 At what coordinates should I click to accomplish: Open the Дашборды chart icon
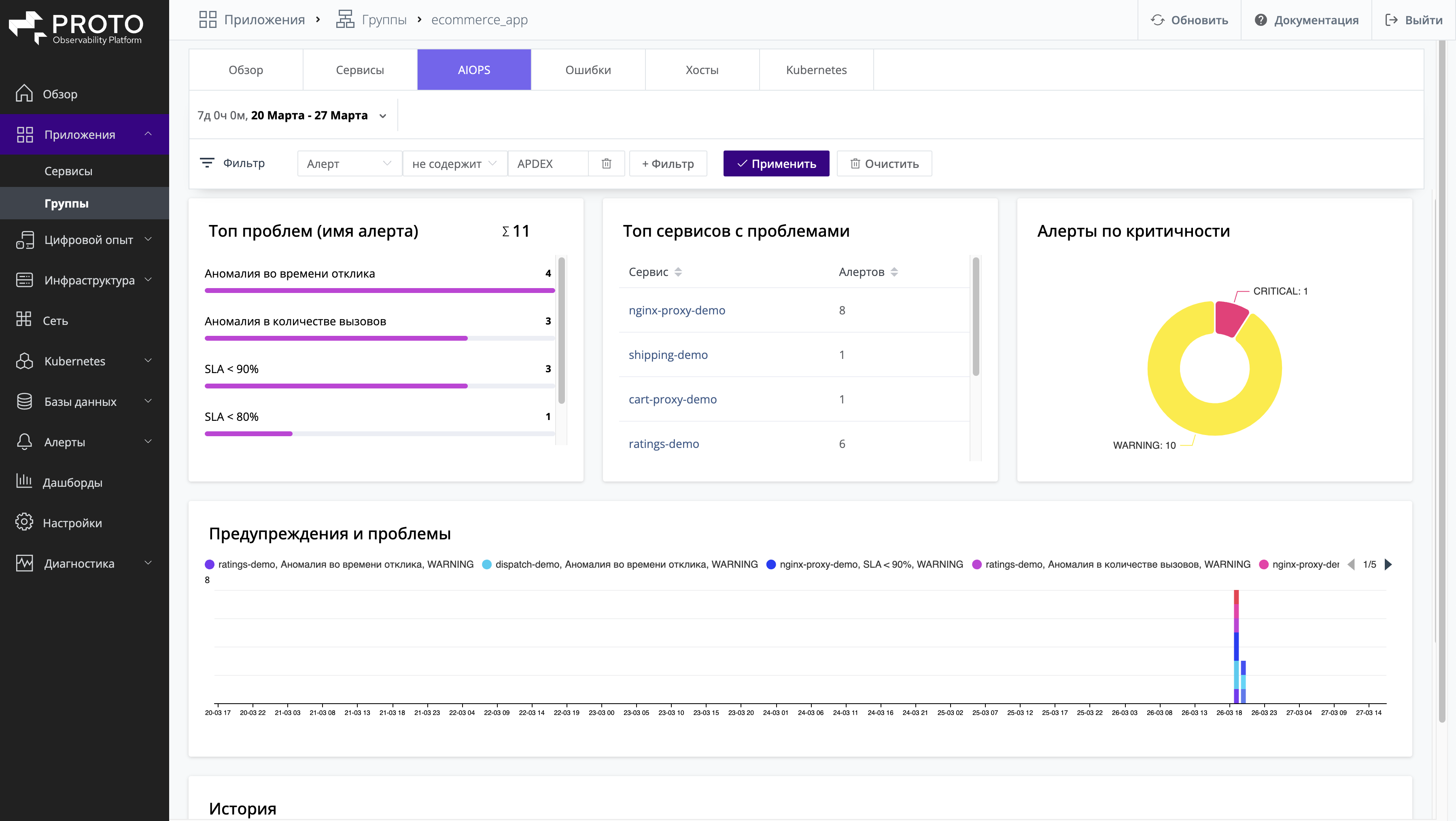[24, 482]
